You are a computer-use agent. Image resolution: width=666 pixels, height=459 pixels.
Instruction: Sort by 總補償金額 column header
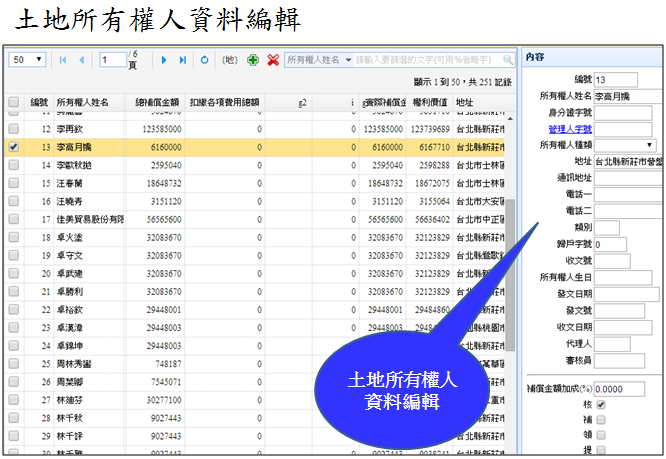pyautogui.click(x=155, y=102)
